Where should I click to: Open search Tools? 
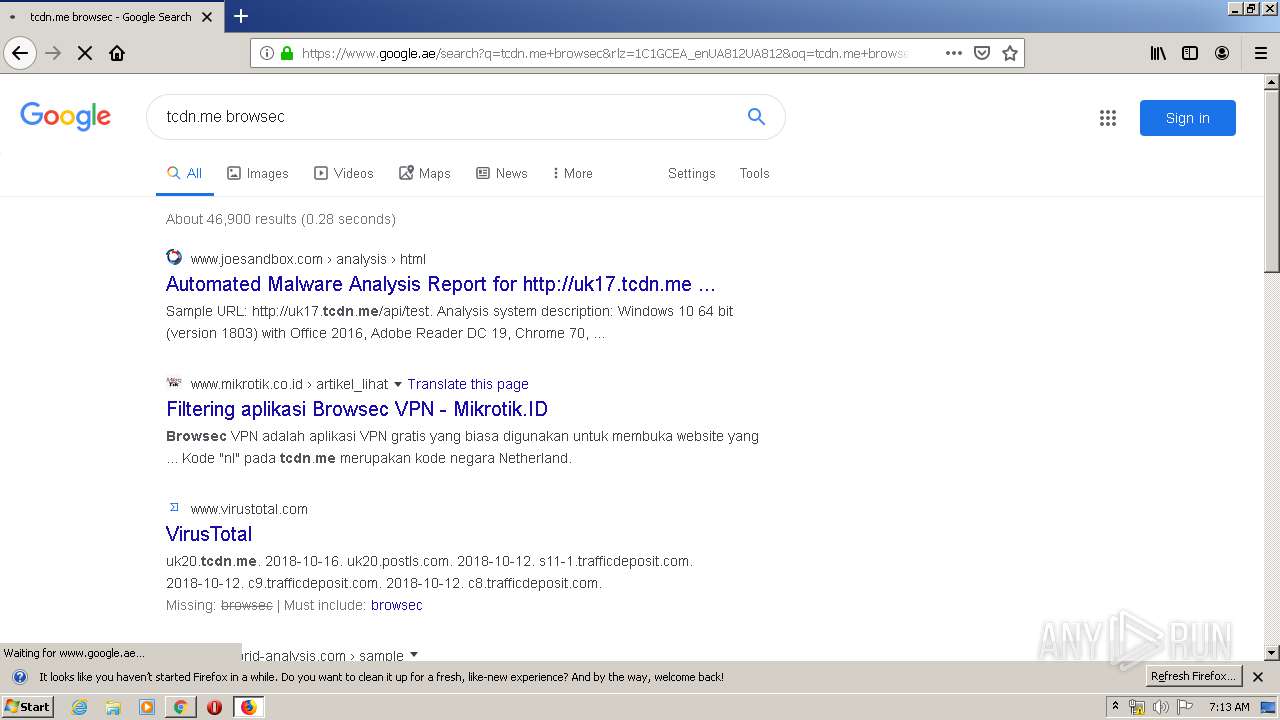tap(754, 173)
